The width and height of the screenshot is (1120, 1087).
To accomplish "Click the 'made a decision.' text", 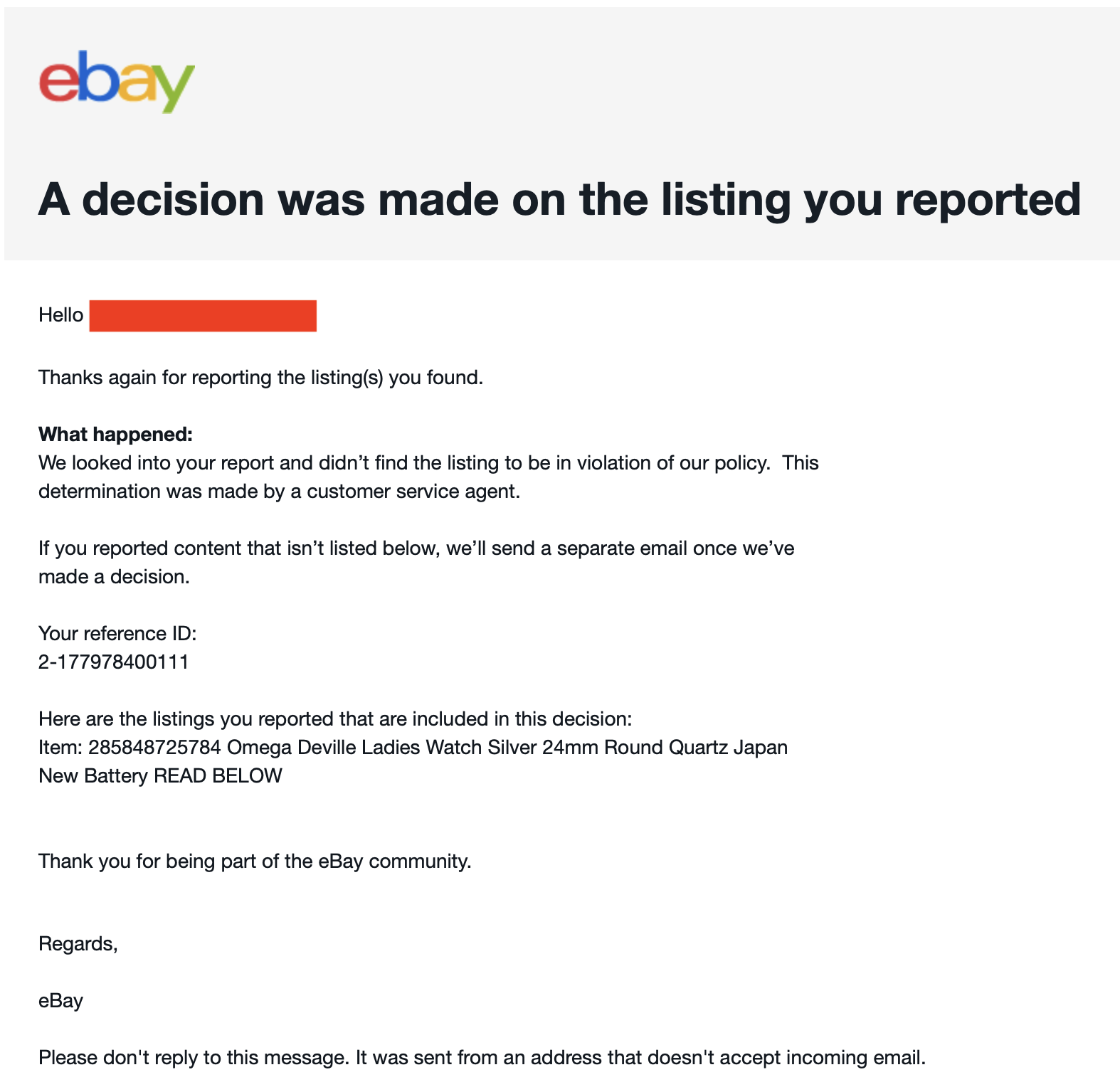I will tap(114, 577).
